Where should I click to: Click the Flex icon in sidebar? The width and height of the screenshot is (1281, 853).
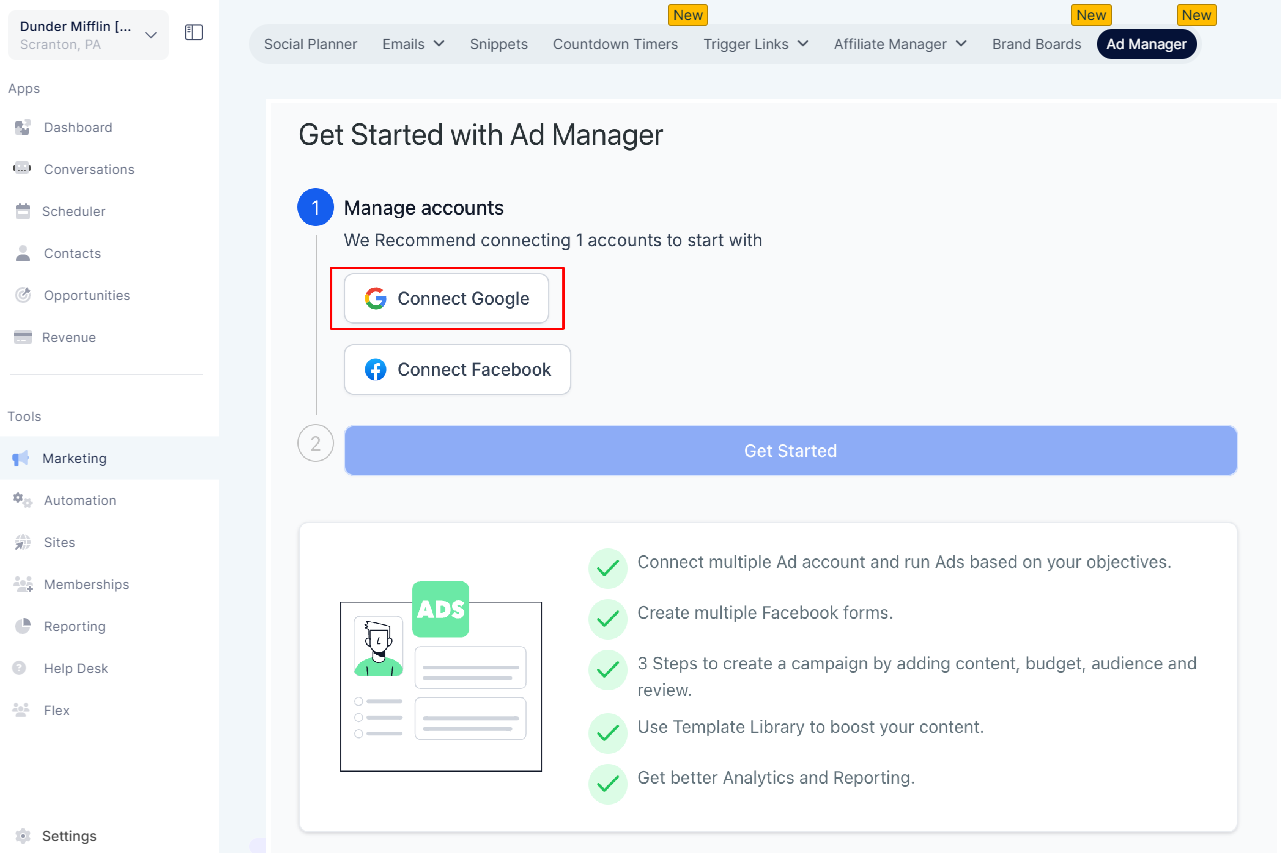click(21, 710)
